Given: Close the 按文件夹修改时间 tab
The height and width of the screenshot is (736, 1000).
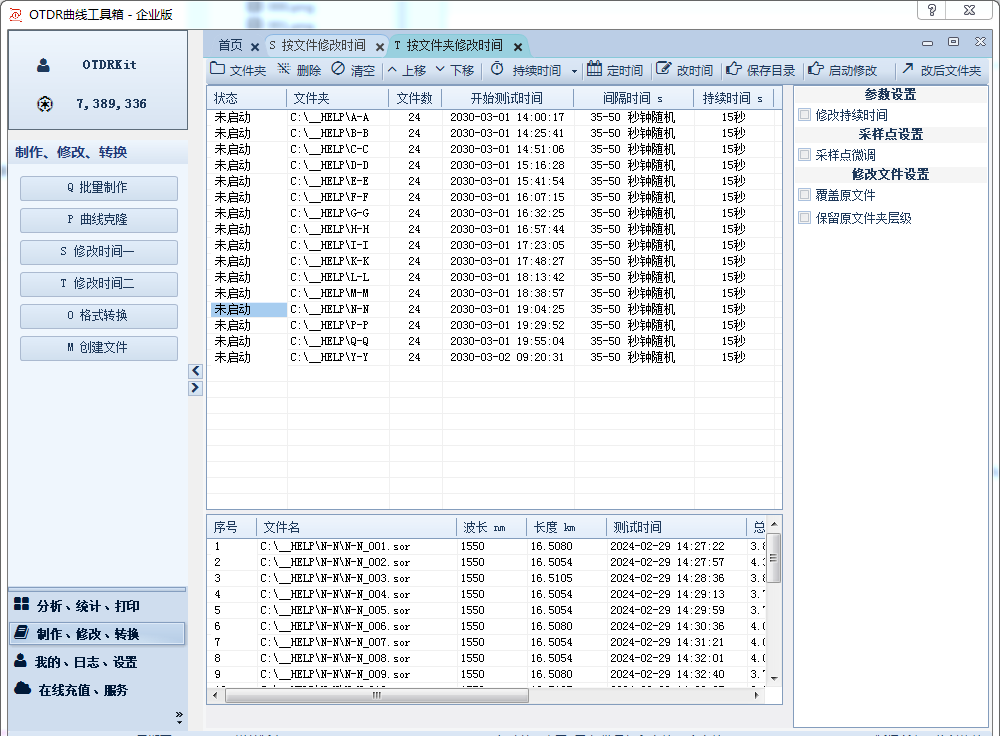Looking at the screenshot, I should coord(518,47).
